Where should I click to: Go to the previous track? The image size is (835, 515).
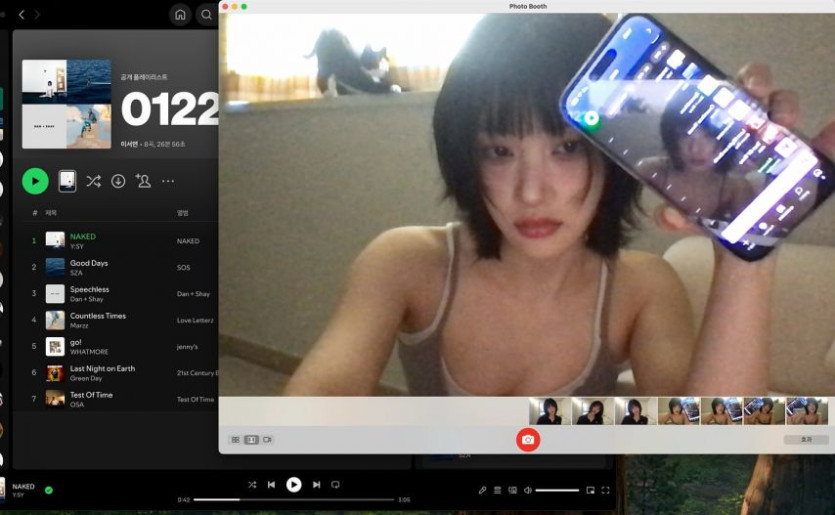coord(271,485)
